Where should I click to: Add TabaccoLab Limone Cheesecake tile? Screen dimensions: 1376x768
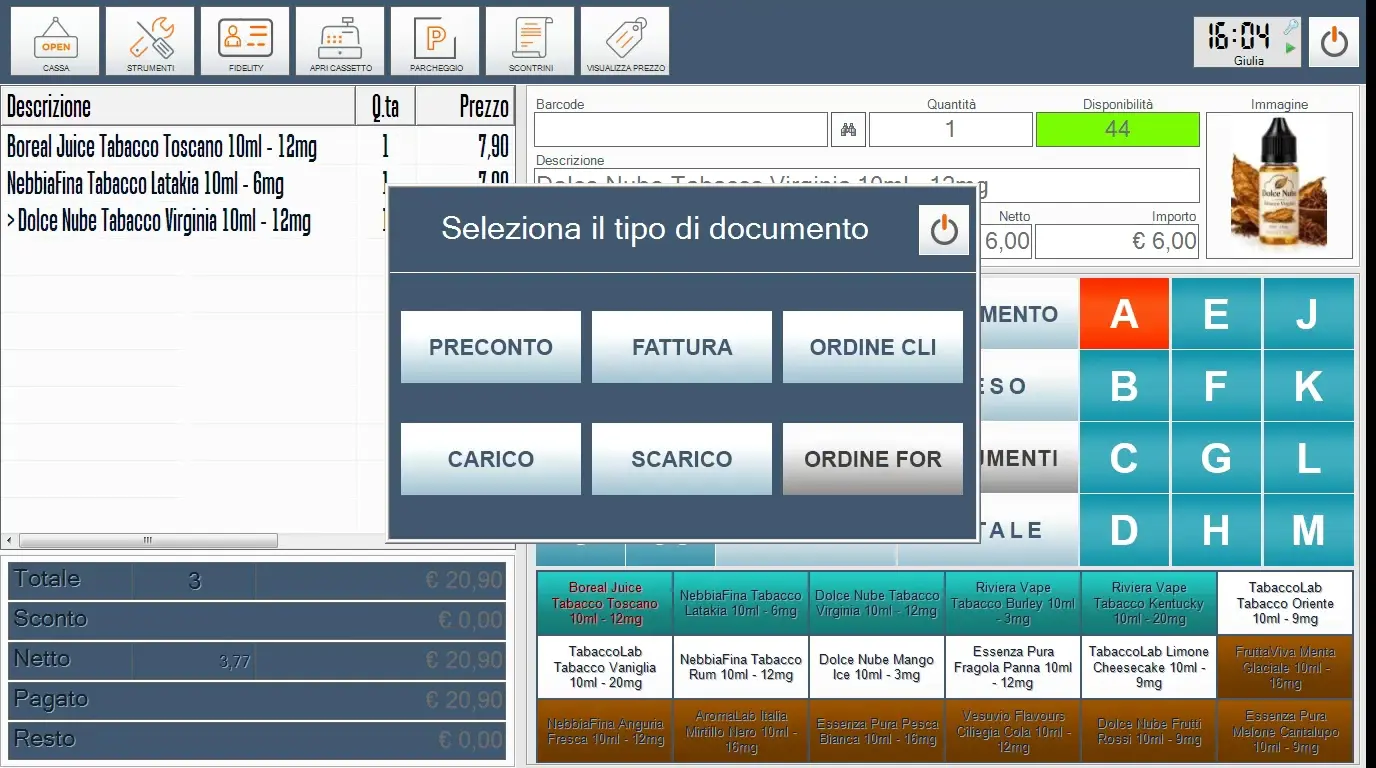click(x=1149, y=667)
